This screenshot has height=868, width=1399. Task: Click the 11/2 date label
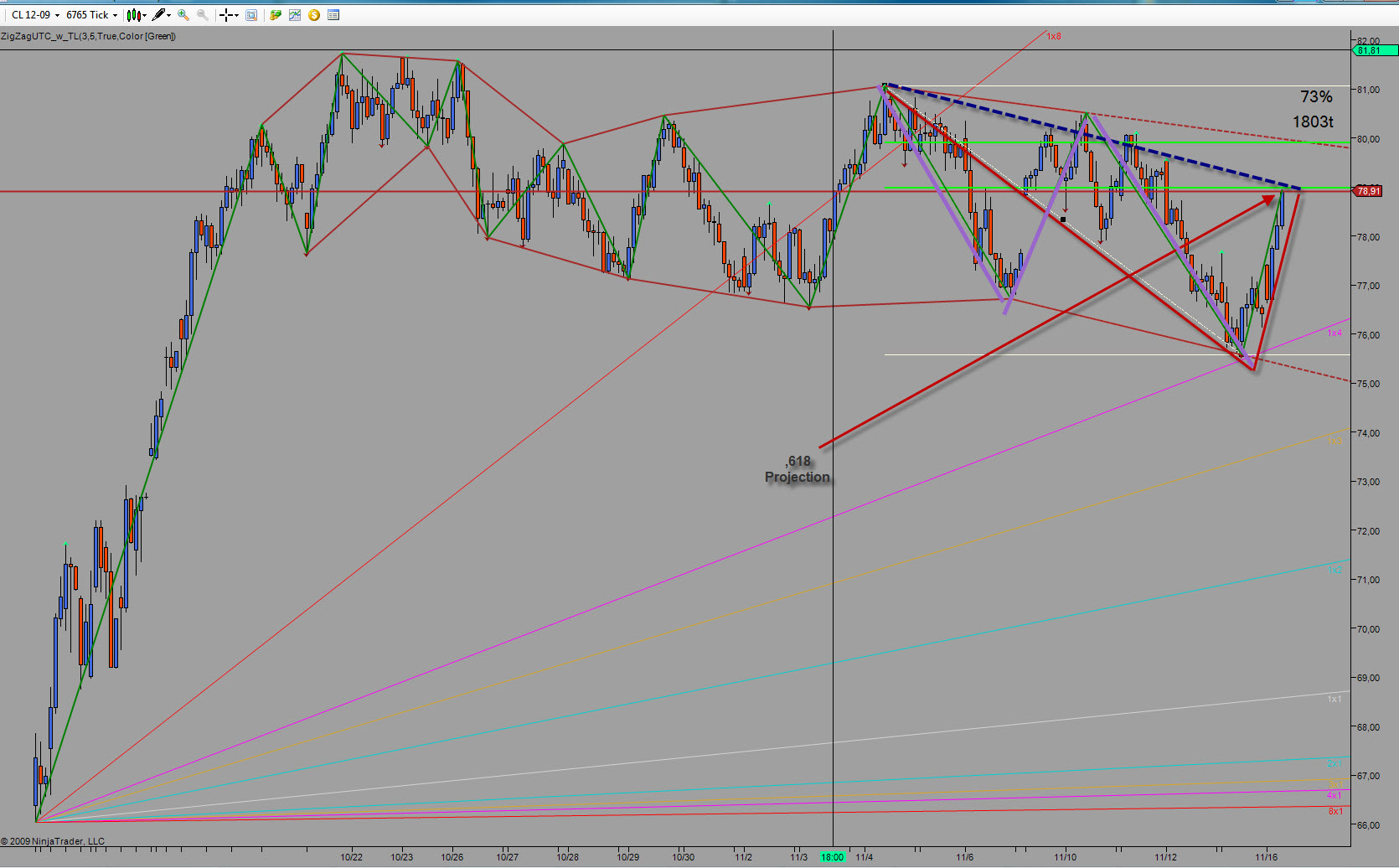(x=743, y=857)
